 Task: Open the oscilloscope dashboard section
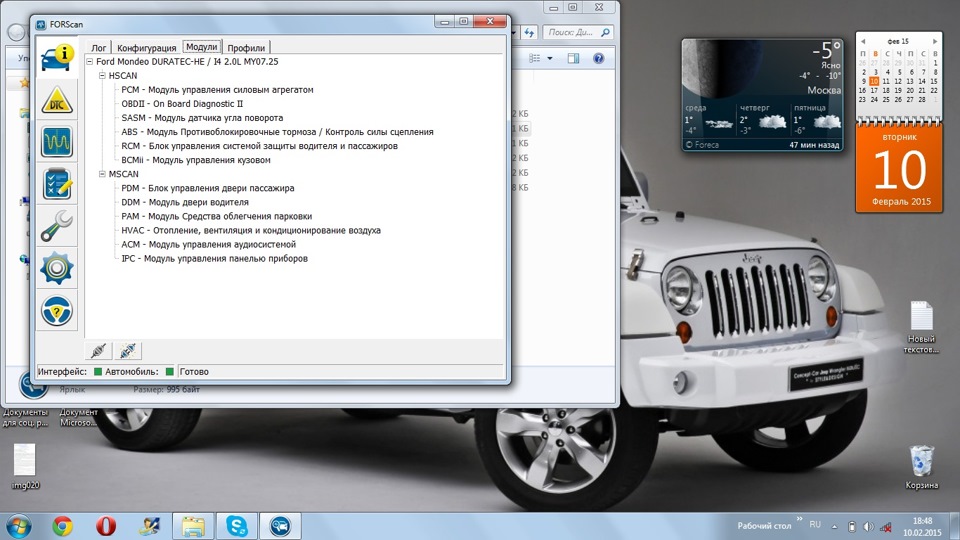click(x=57, y=142)
